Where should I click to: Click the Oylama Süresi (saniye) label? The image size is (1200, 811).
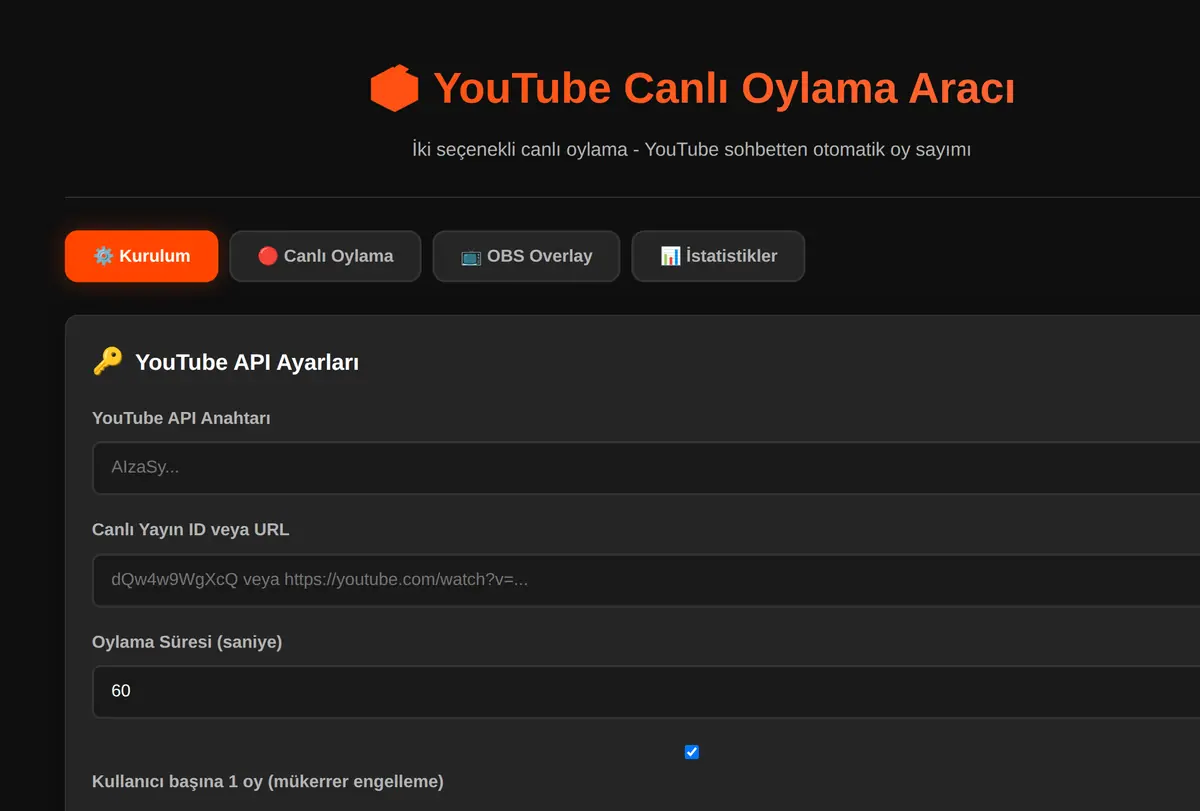coord(187,642)
